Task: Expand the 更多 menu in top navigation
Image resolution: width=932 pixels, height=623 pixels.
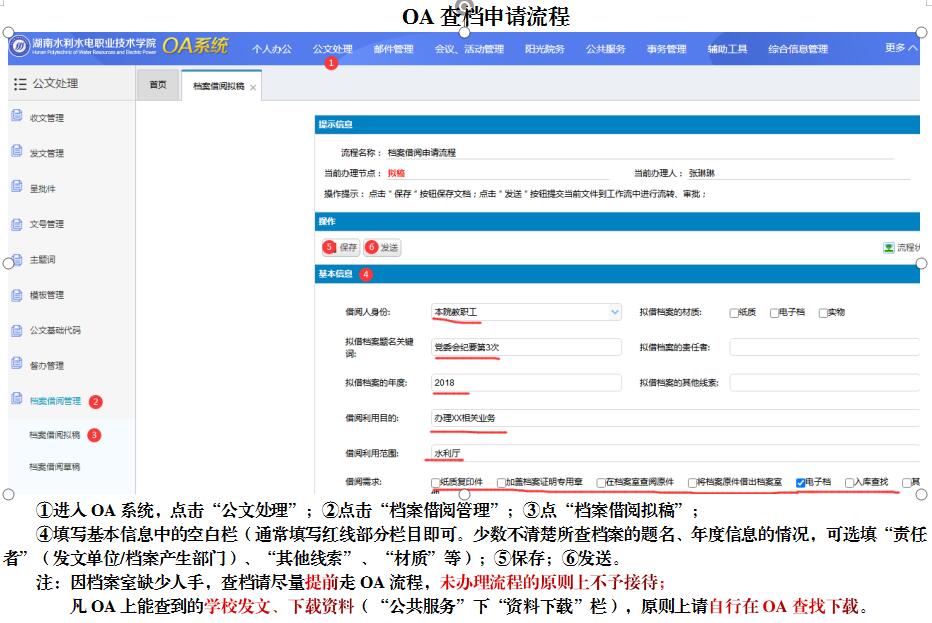Action: (x=901, y=48)
